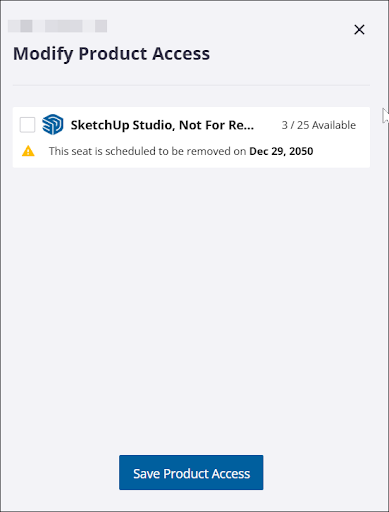389x512 pixels.
Task: Click the yellow warning triangle icon
Action: point(28,151)
